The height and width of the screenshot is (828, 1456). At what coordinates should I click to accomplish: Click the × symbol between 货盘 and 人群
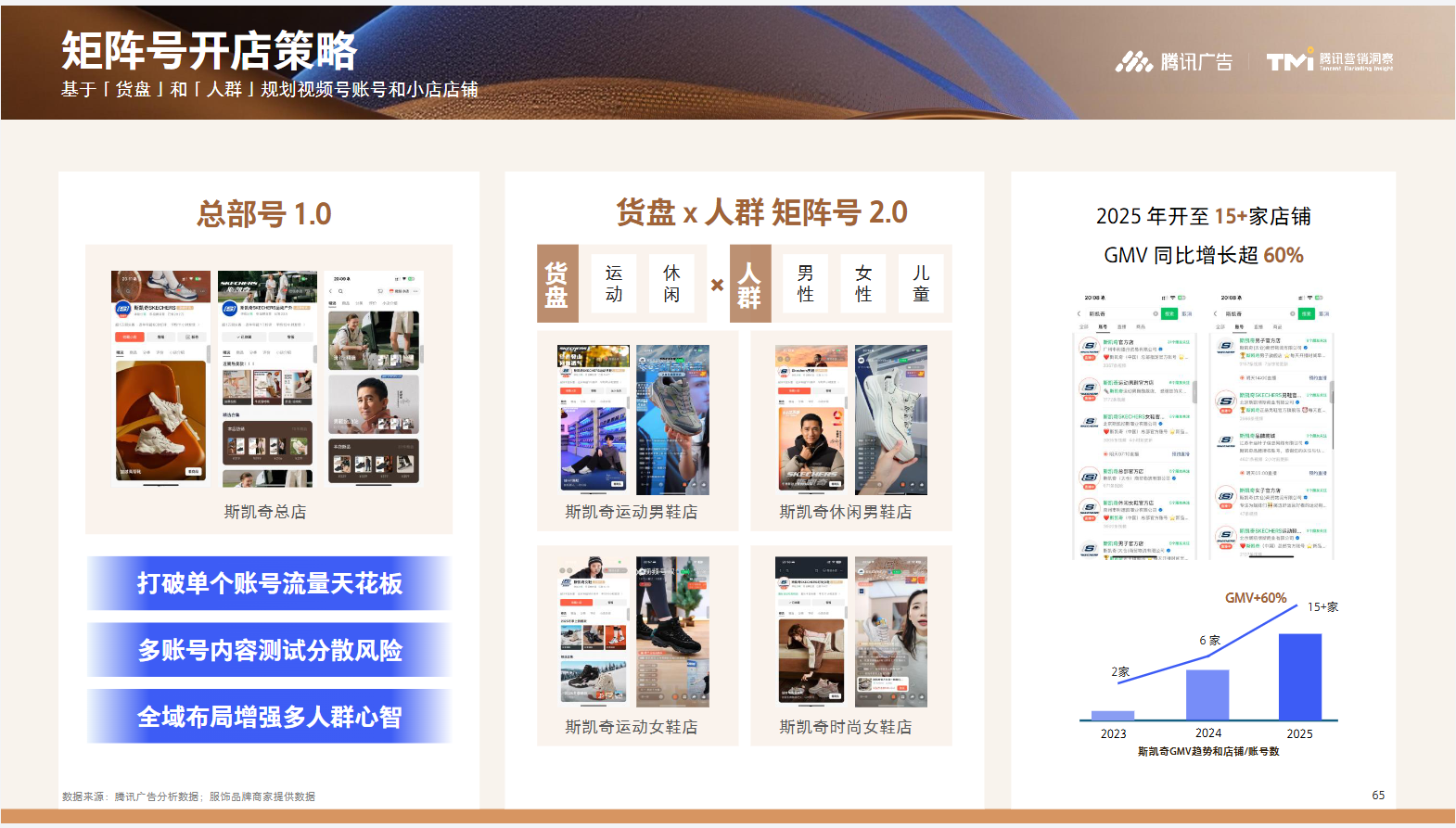(717, 285)
